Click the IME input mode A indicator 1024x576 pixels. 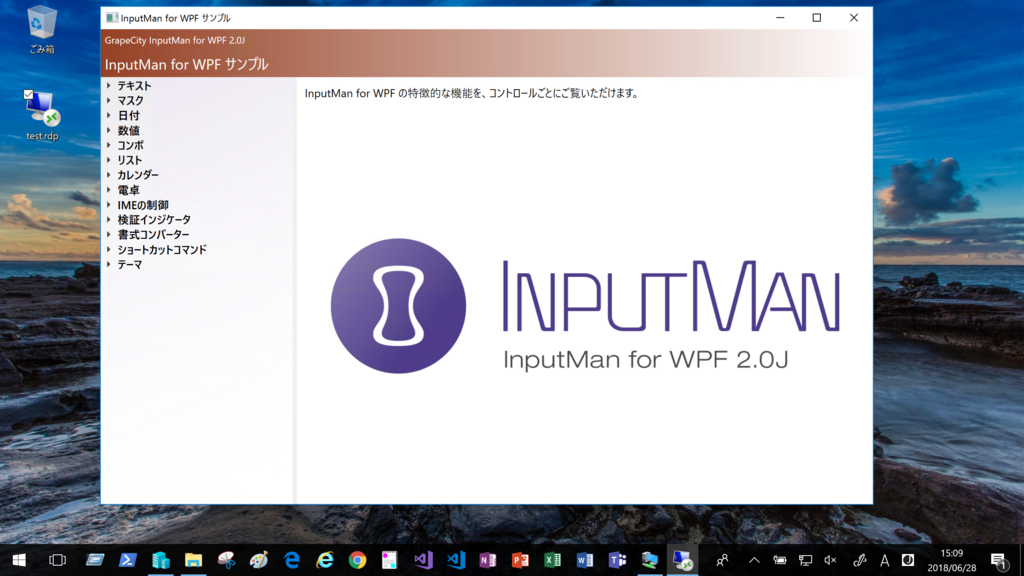pyautogui.click(x=884, y=560)
